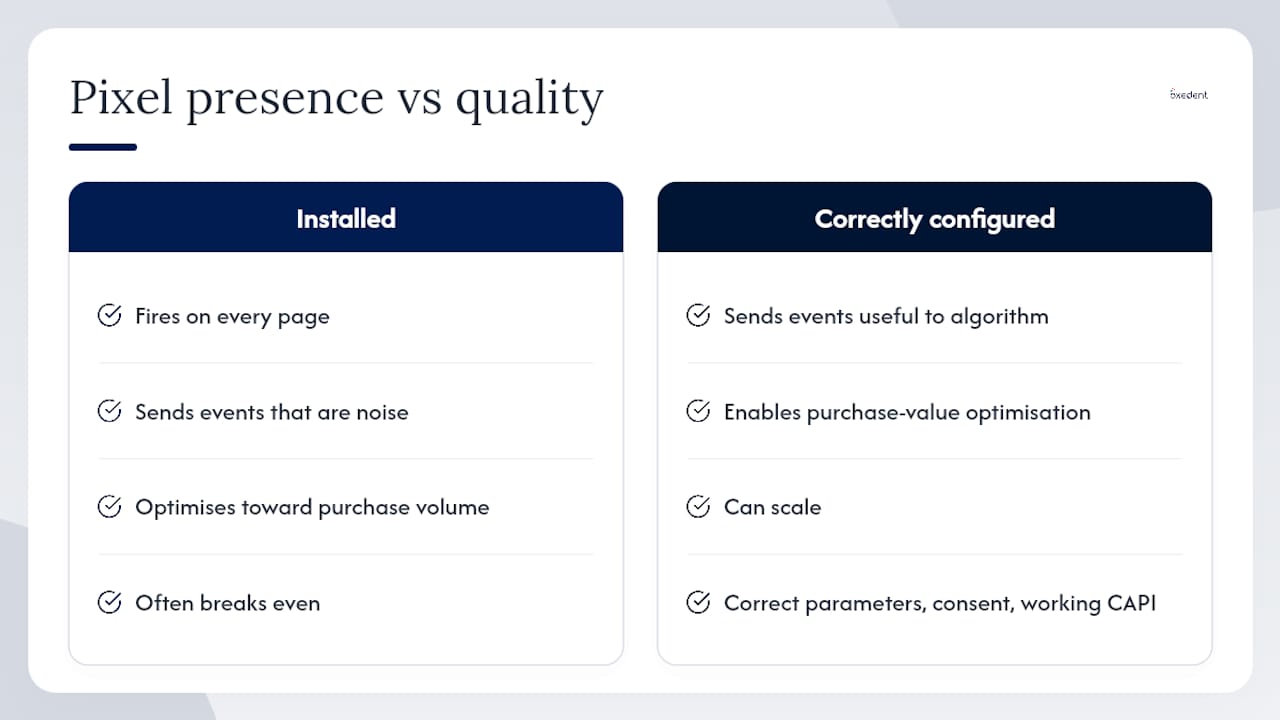
Task: Select the check icon for 'Enables purchase-value optimisation'
Action: click(x=698, y=411)
